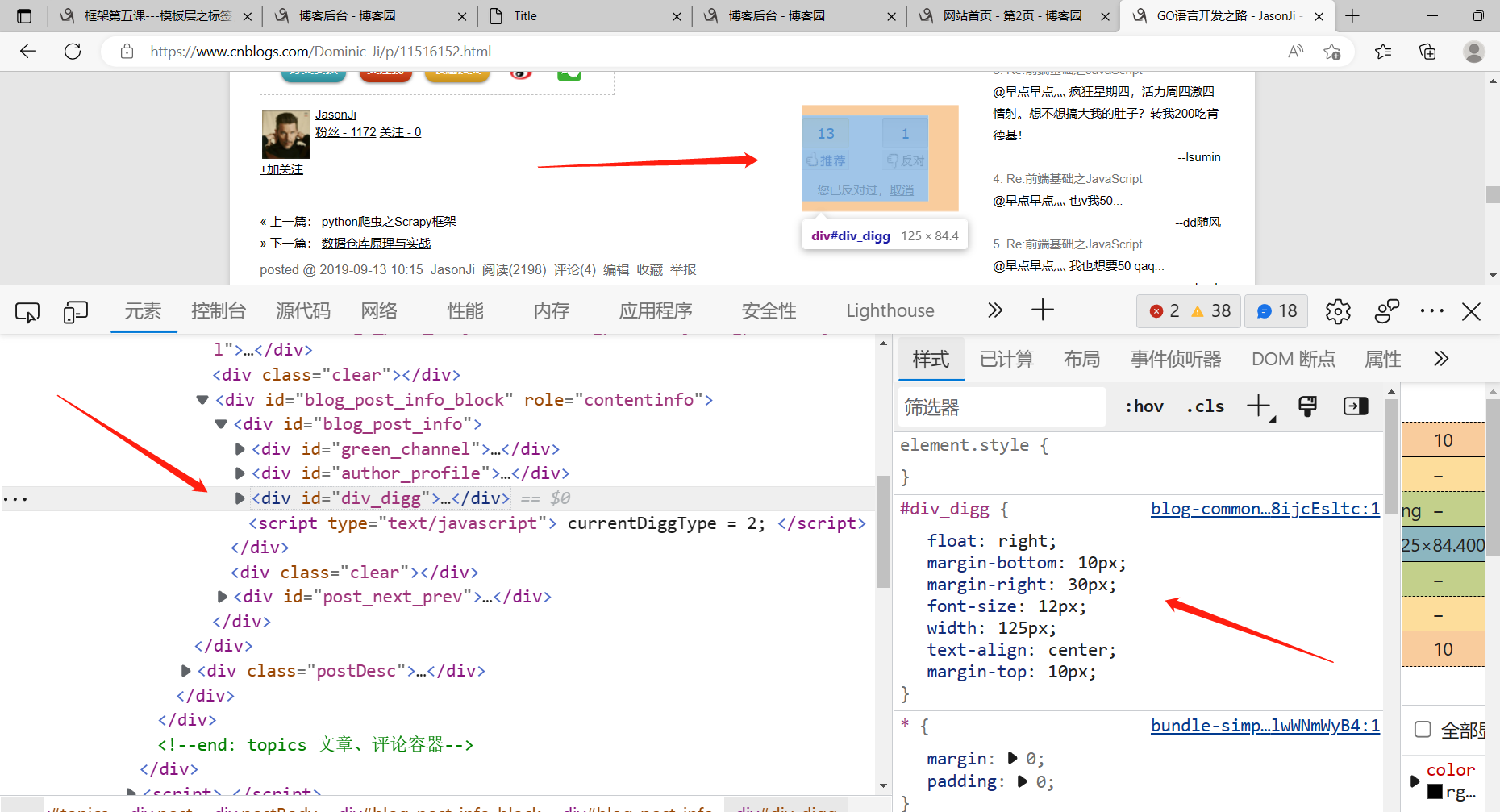Expand the postDesc div node

tap(185, 671)
